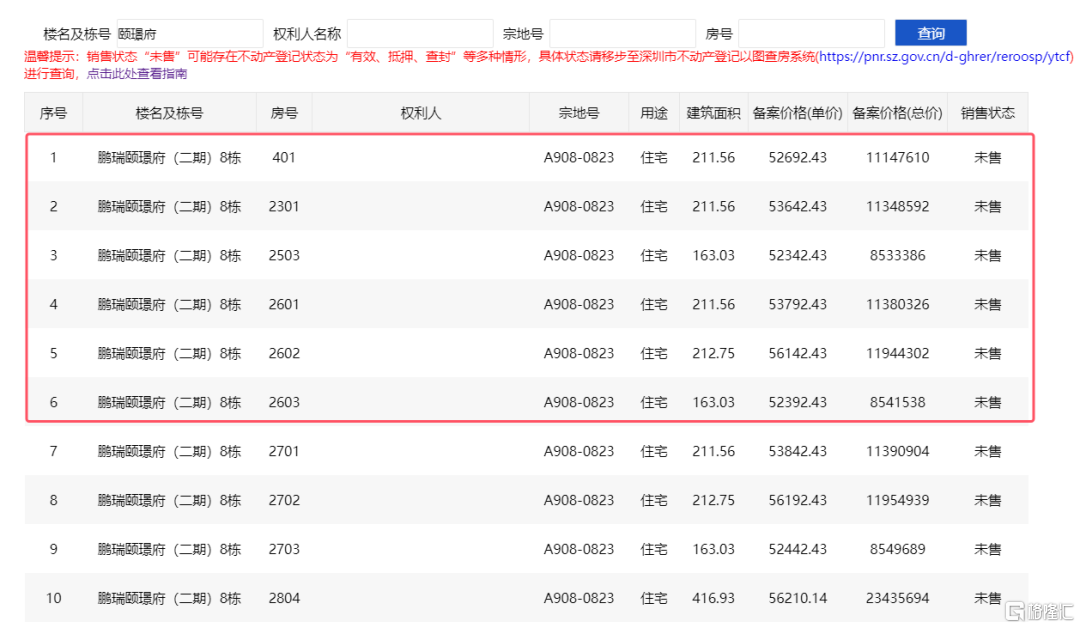
Task: Click the 楼名及栋号 column header
Action: pyautogui.click(x=169, y=113)
